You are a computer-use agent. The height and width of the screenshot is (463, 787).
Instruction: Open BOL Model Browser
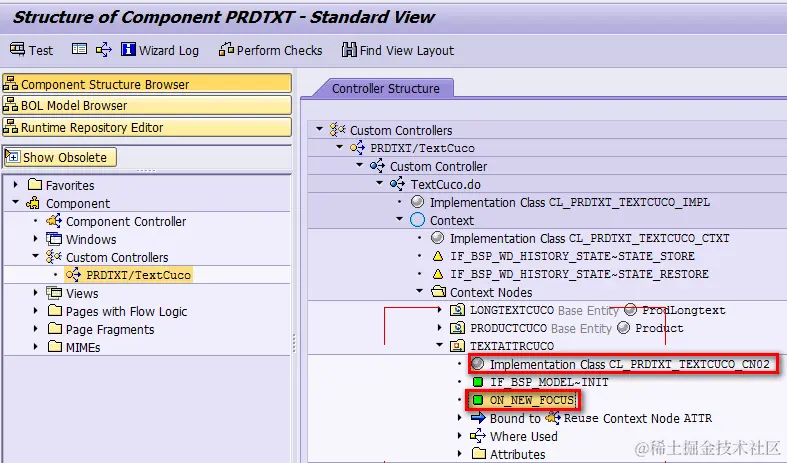pyautogui.click(x=147, y=105)
